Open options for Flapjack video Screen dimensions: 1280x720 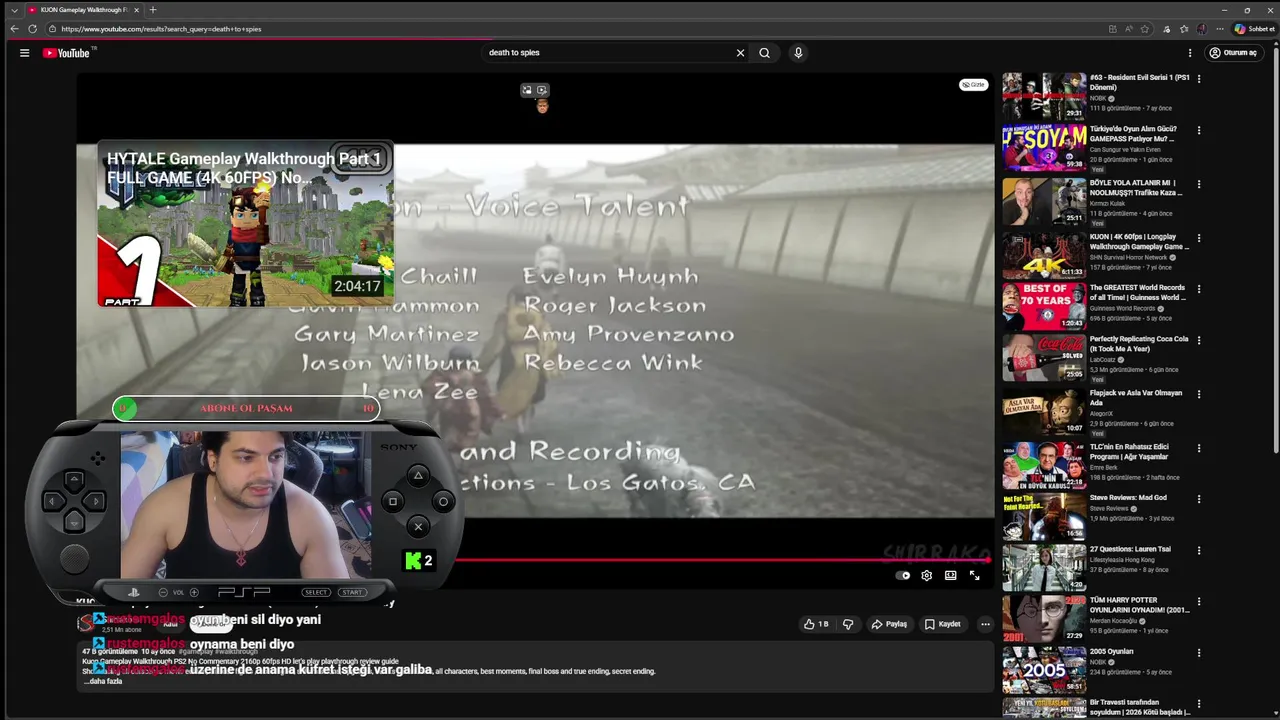click(1199, 394)
